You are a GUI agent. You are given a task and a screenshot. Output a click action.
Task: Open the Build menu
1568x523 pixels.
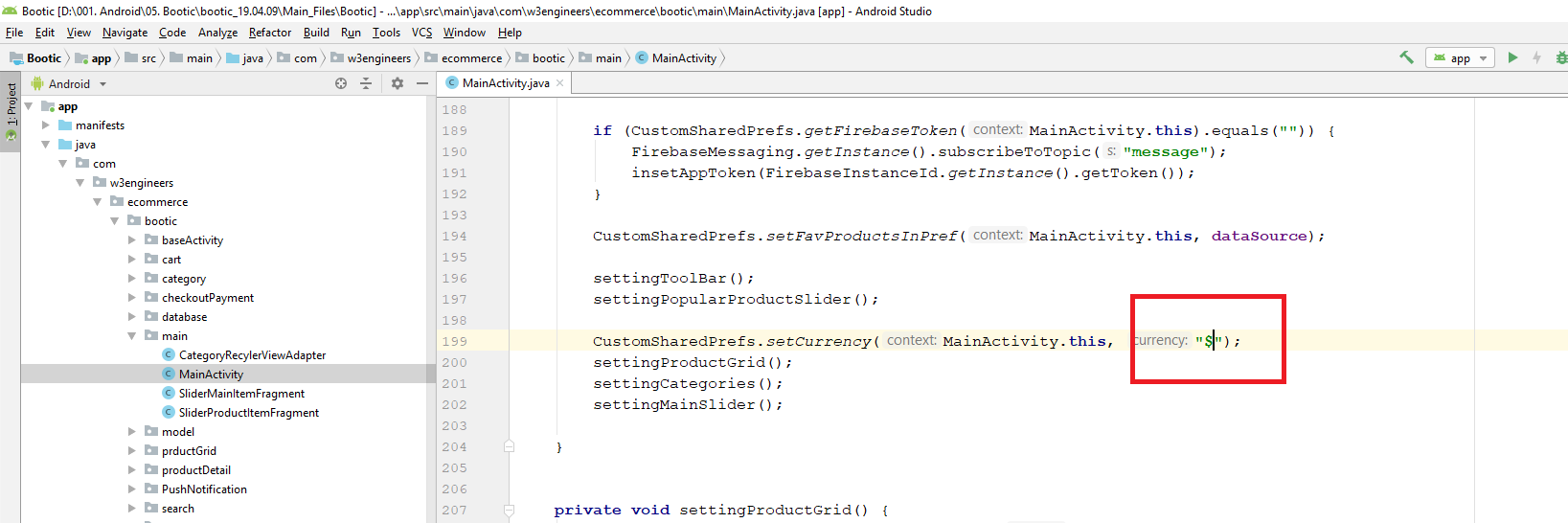point(316,33)
